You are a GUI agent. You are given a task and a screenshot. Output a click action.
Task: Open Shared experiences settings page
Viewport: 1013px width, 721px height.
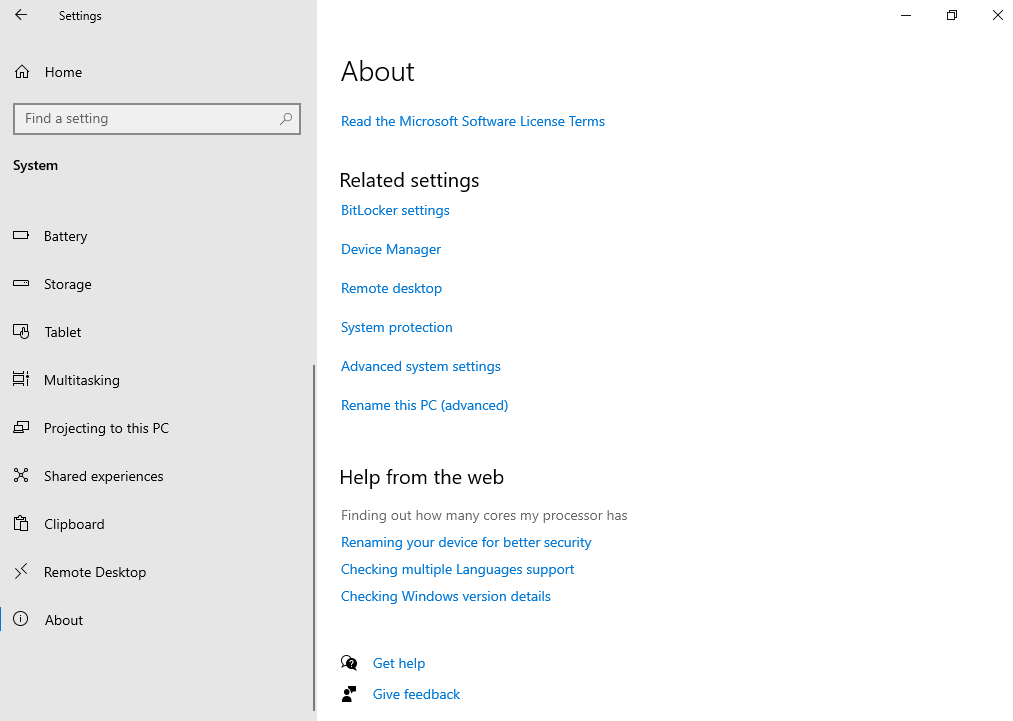point(103,476)
